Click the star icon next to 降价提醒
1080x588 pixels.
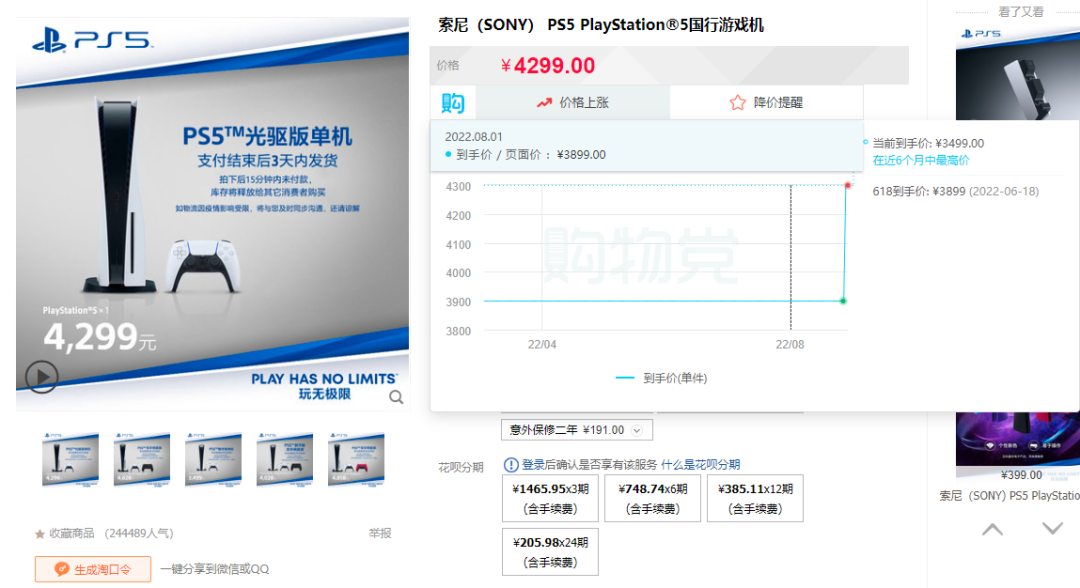[x=738, y=103]
